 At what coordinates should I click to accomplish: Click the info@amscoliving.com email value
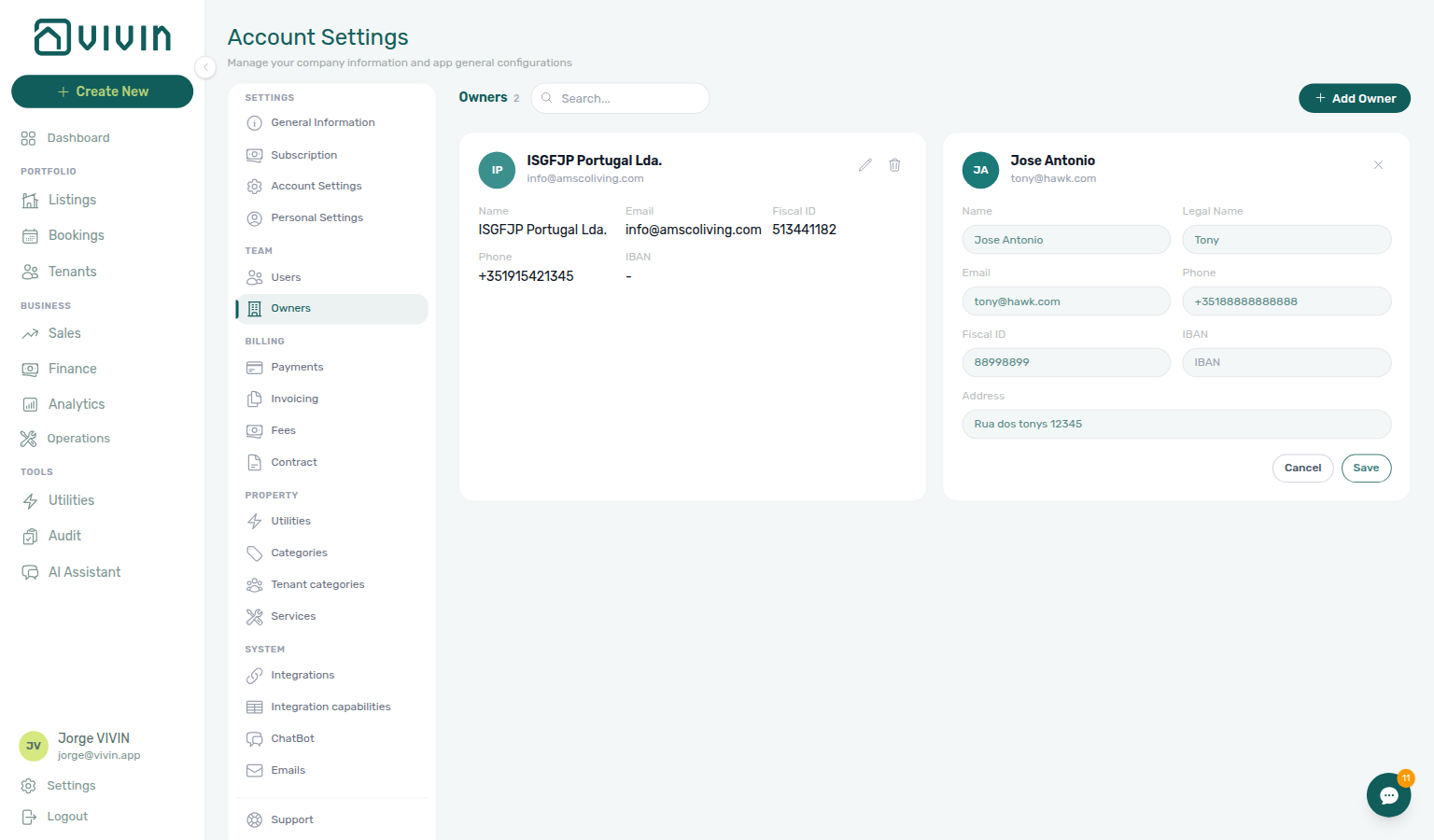[x=694, y=230]
